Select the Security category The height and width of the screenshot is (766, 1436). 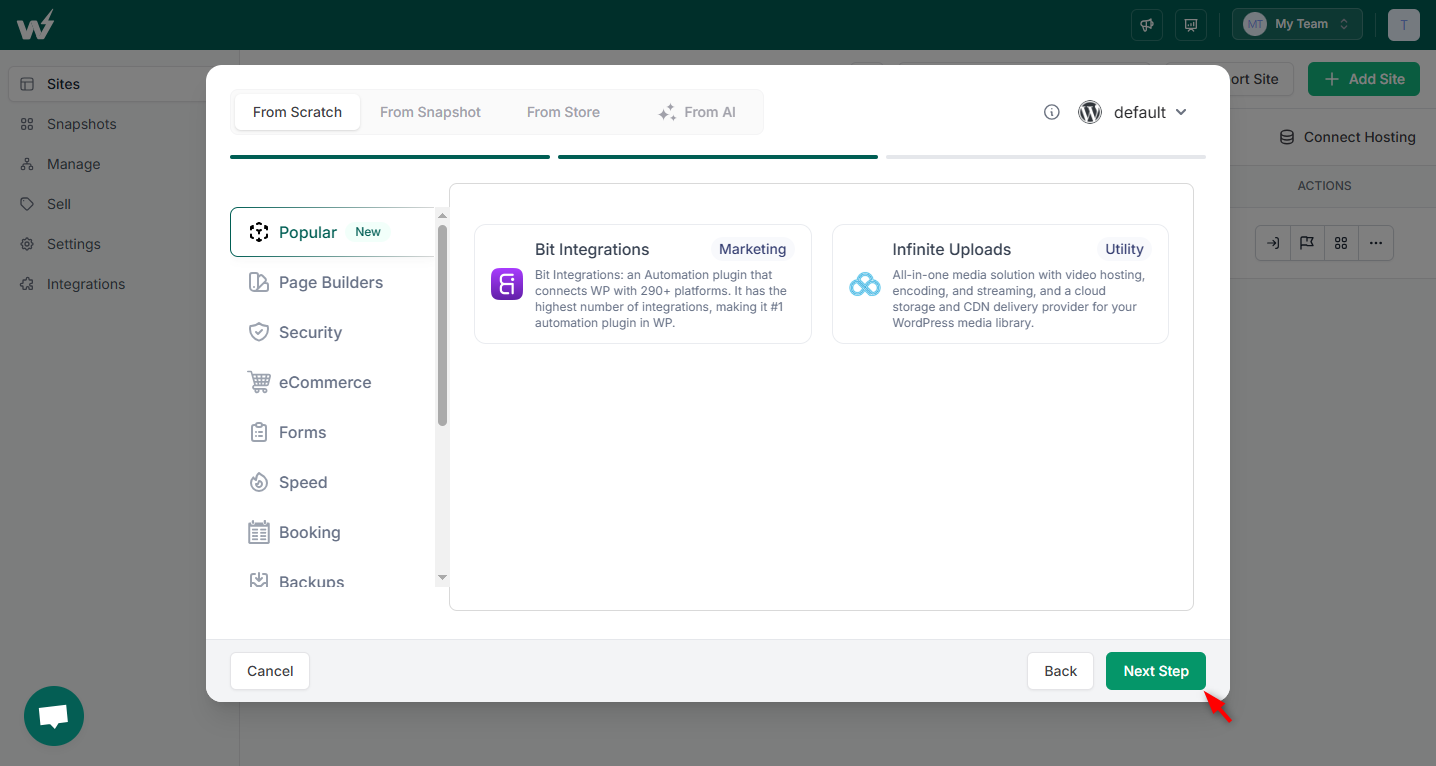pos(332,332)
